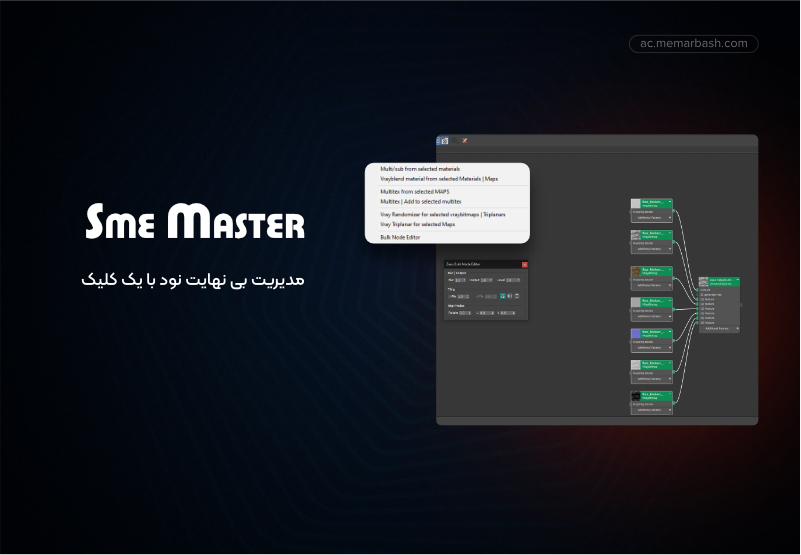Expand Additional Params on the multitex output node

719,329
